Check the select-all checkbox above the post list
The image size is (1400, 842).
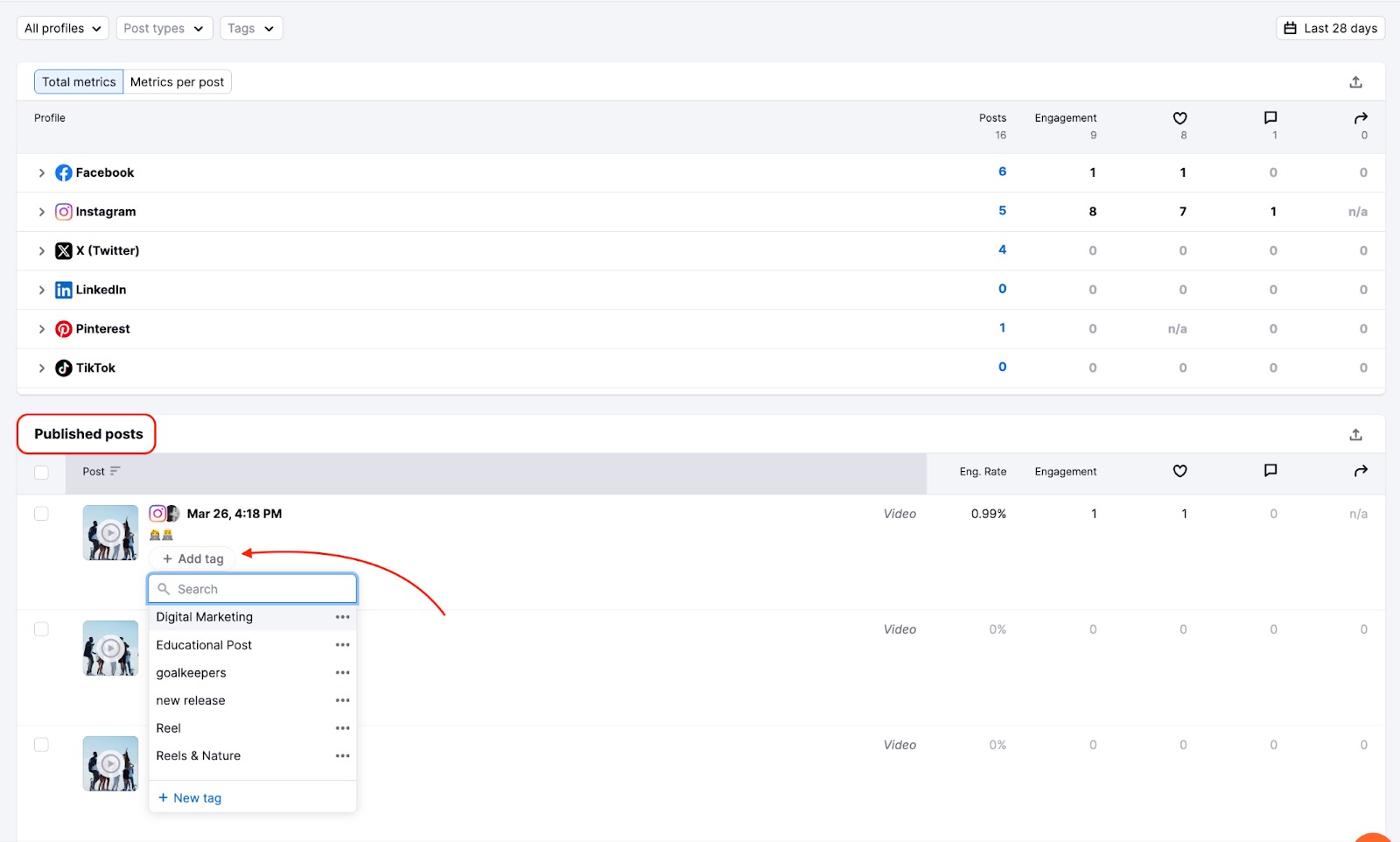41,472
